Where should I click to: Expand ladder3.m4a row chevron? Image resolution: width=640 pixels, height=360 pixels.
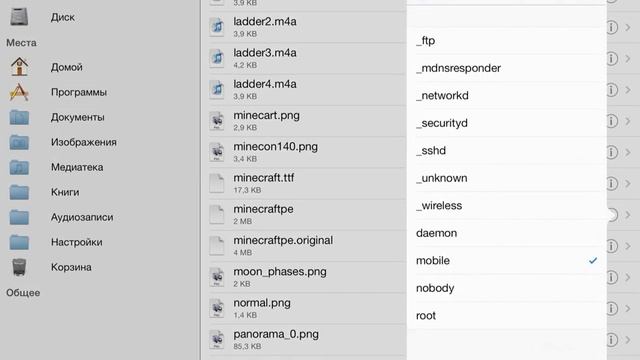click(628, 59)
